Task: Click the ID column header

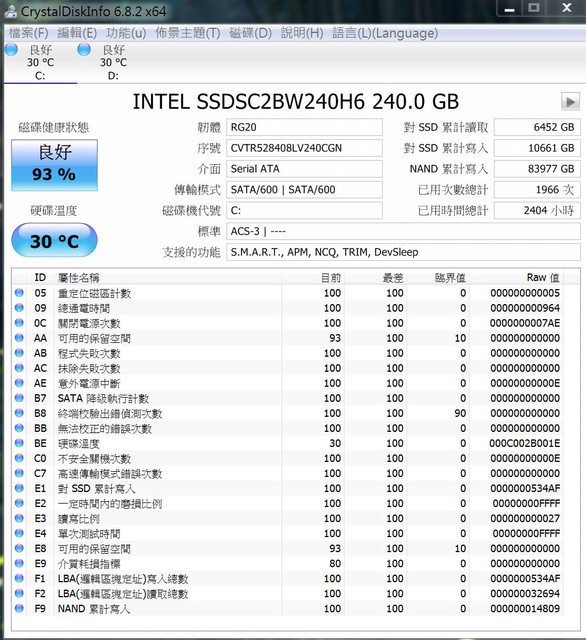Action: [40, 278]
